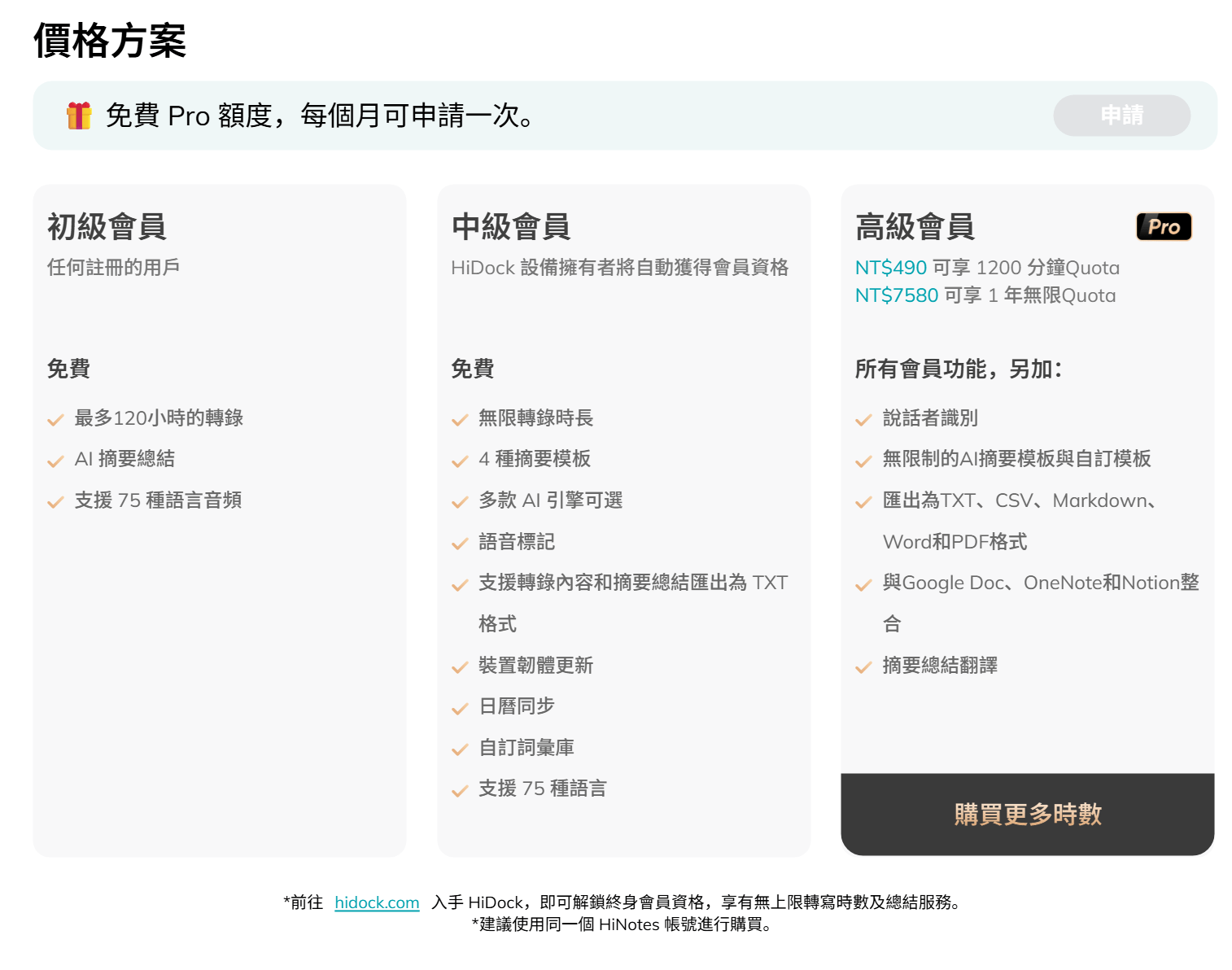This screenshot has width=1232, height=970.
Task: Click checkmark beside 日曆同步
Action: (460, 708)
